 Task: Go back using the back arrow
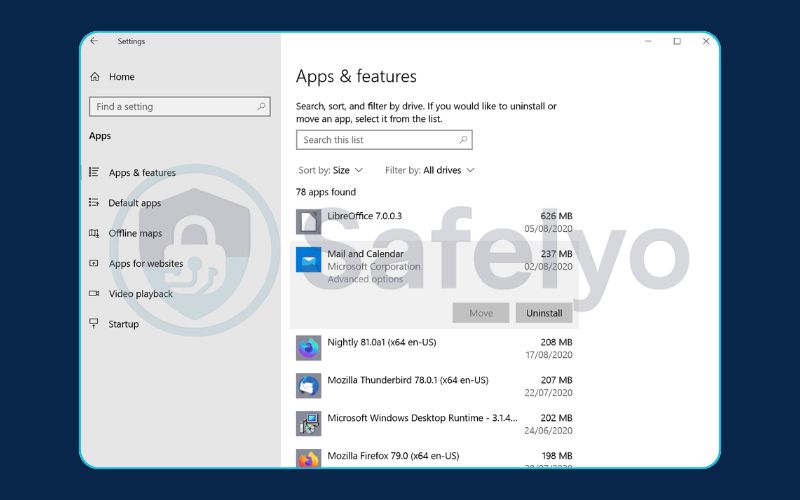(x=94, y=41)
